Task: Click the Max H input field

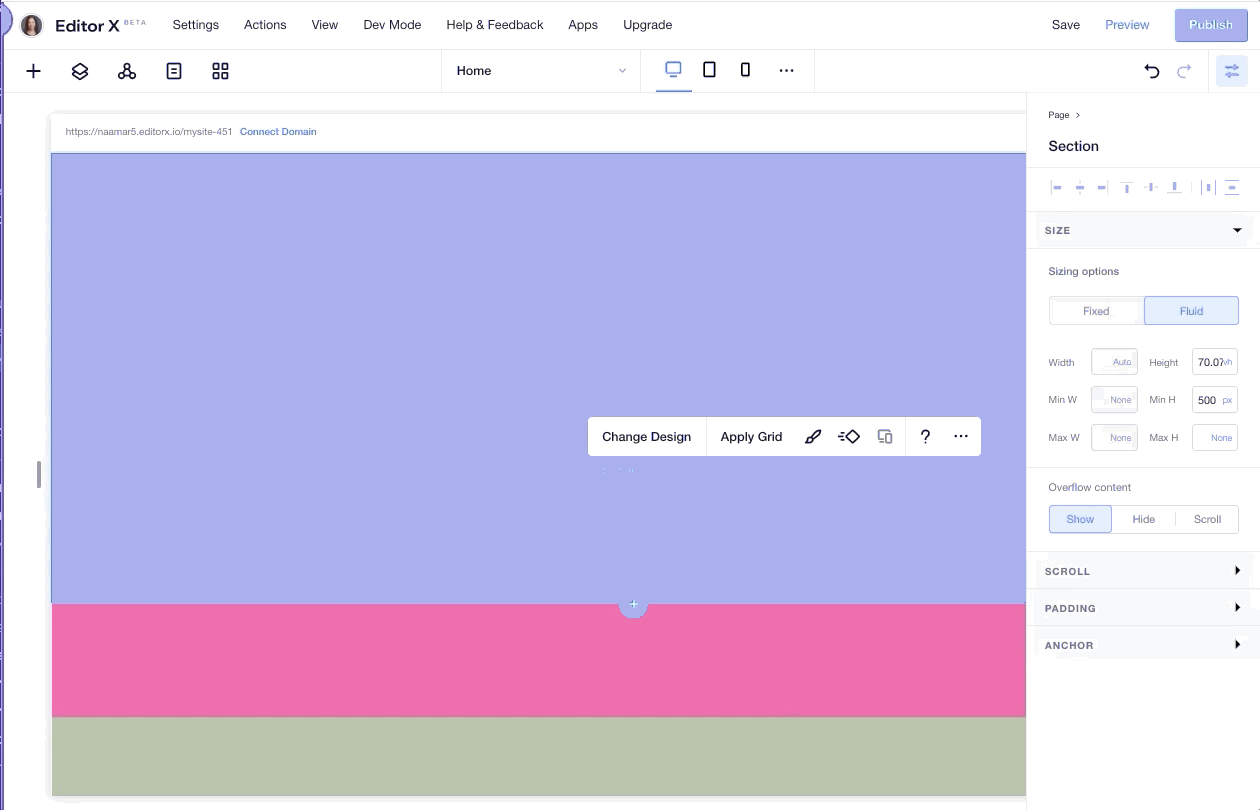Action: (x=1214, y=437)
